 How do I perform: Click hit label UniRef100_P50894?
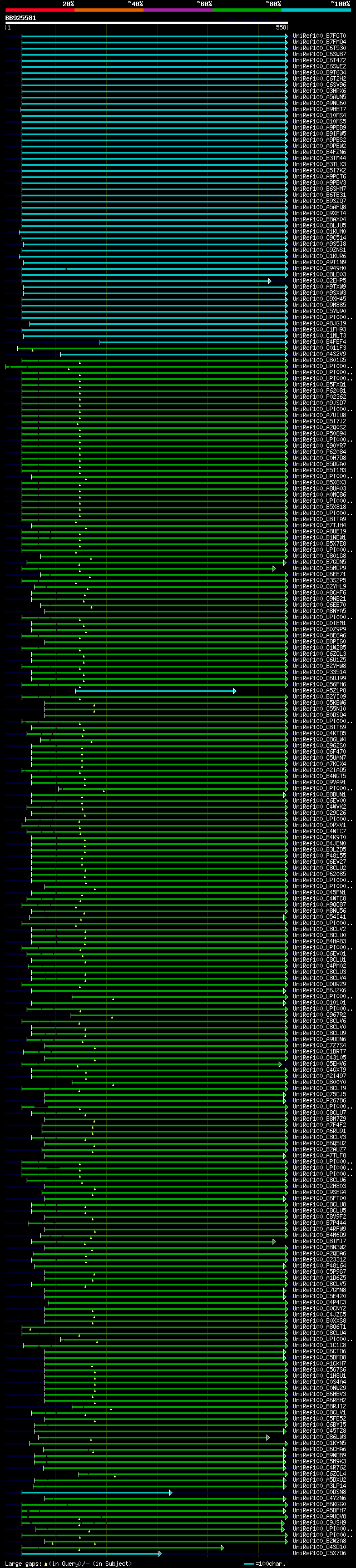click(319, 433)
